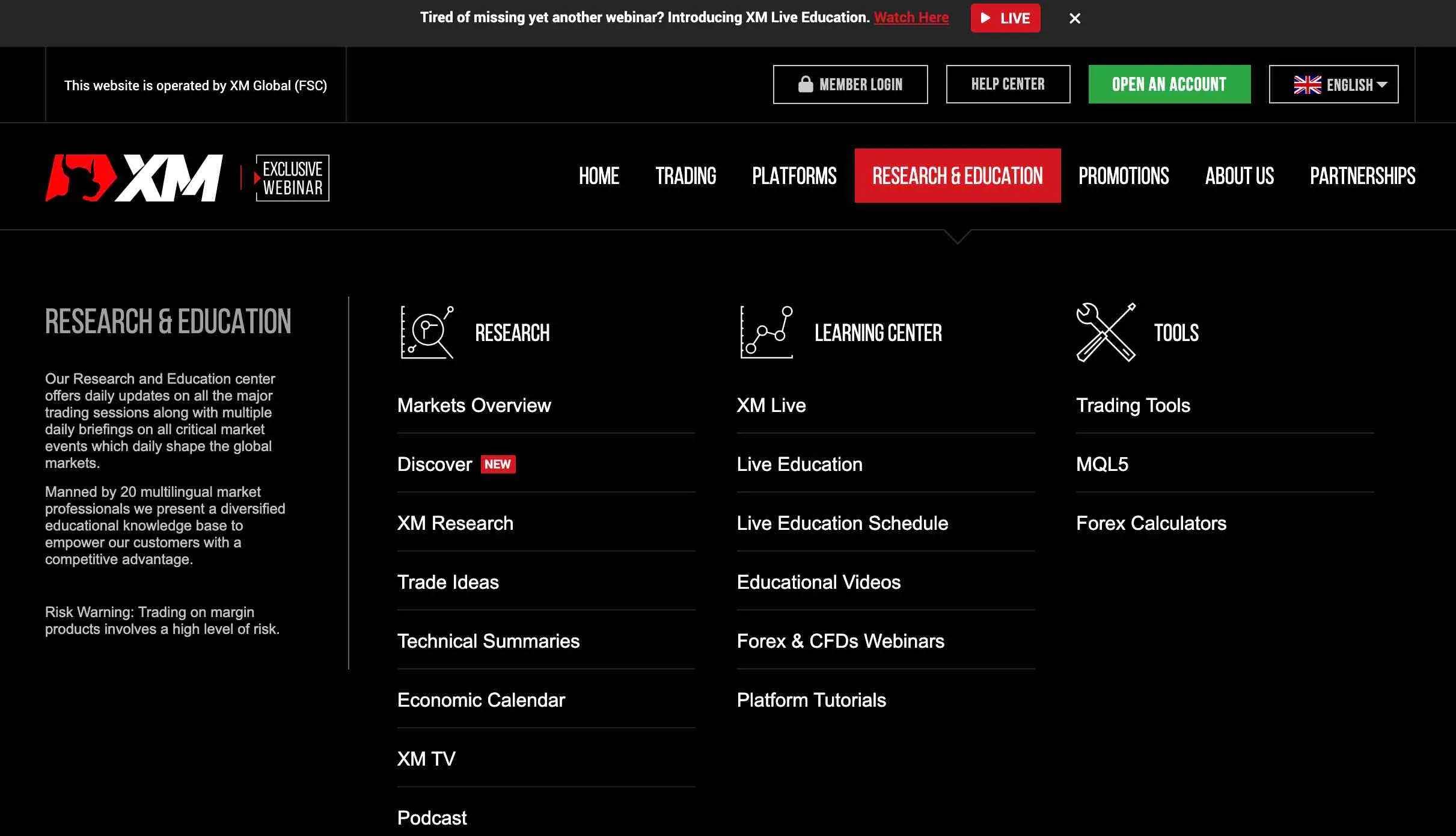Click the Research column heading

click(x=512, y=333)
